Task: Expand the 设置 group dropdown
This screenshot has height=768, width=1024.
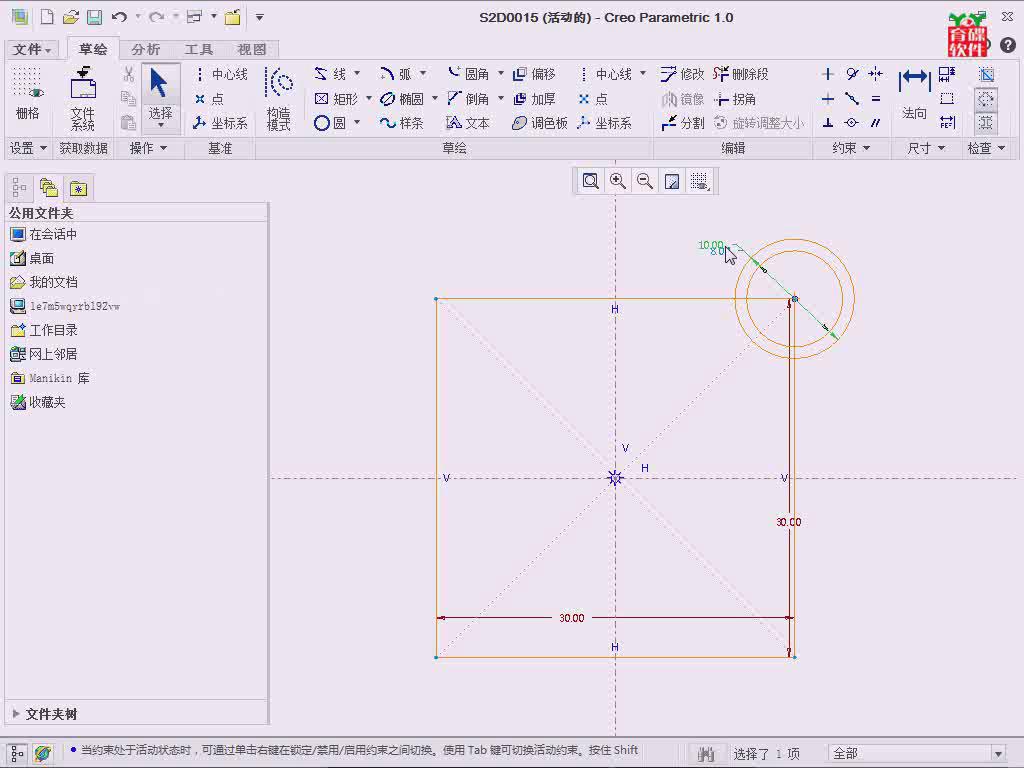Action: pyautogui.click(x=28, y=148)
